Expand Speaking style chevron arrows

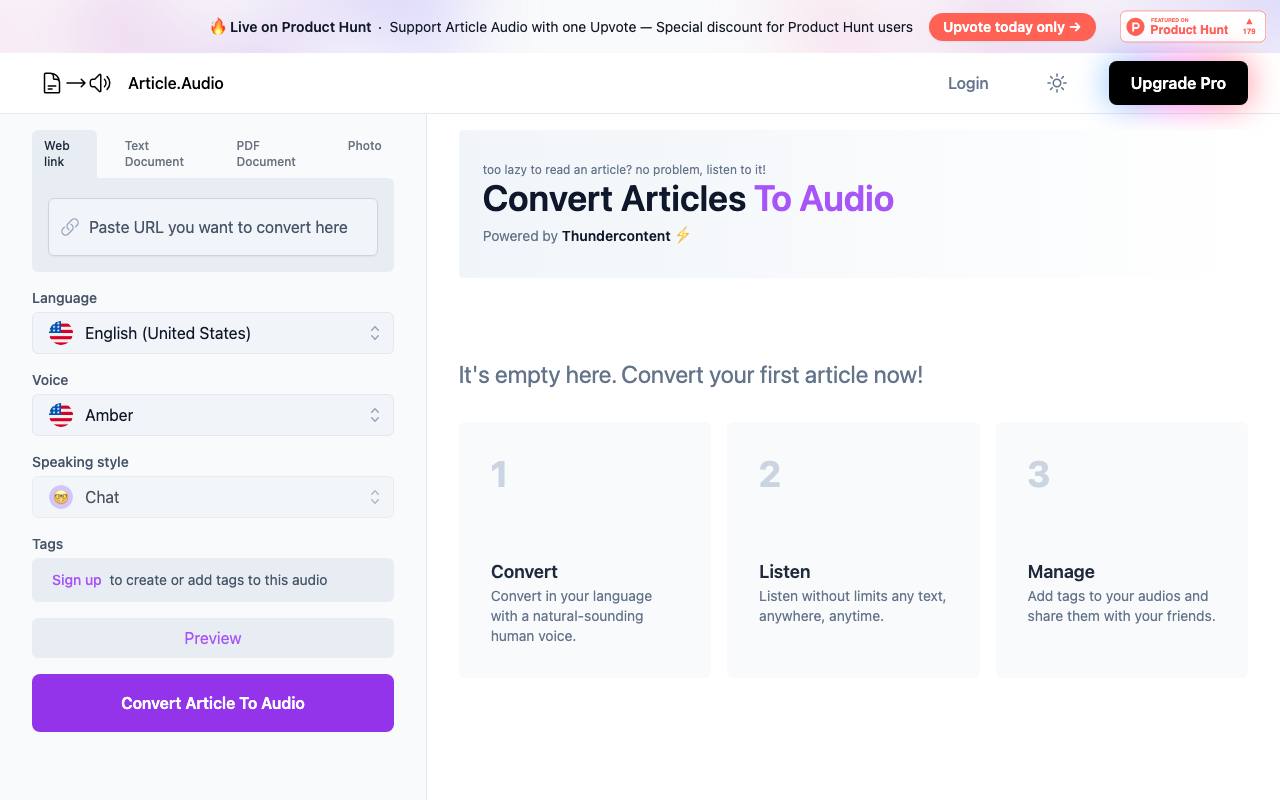[x=375, y=497]
